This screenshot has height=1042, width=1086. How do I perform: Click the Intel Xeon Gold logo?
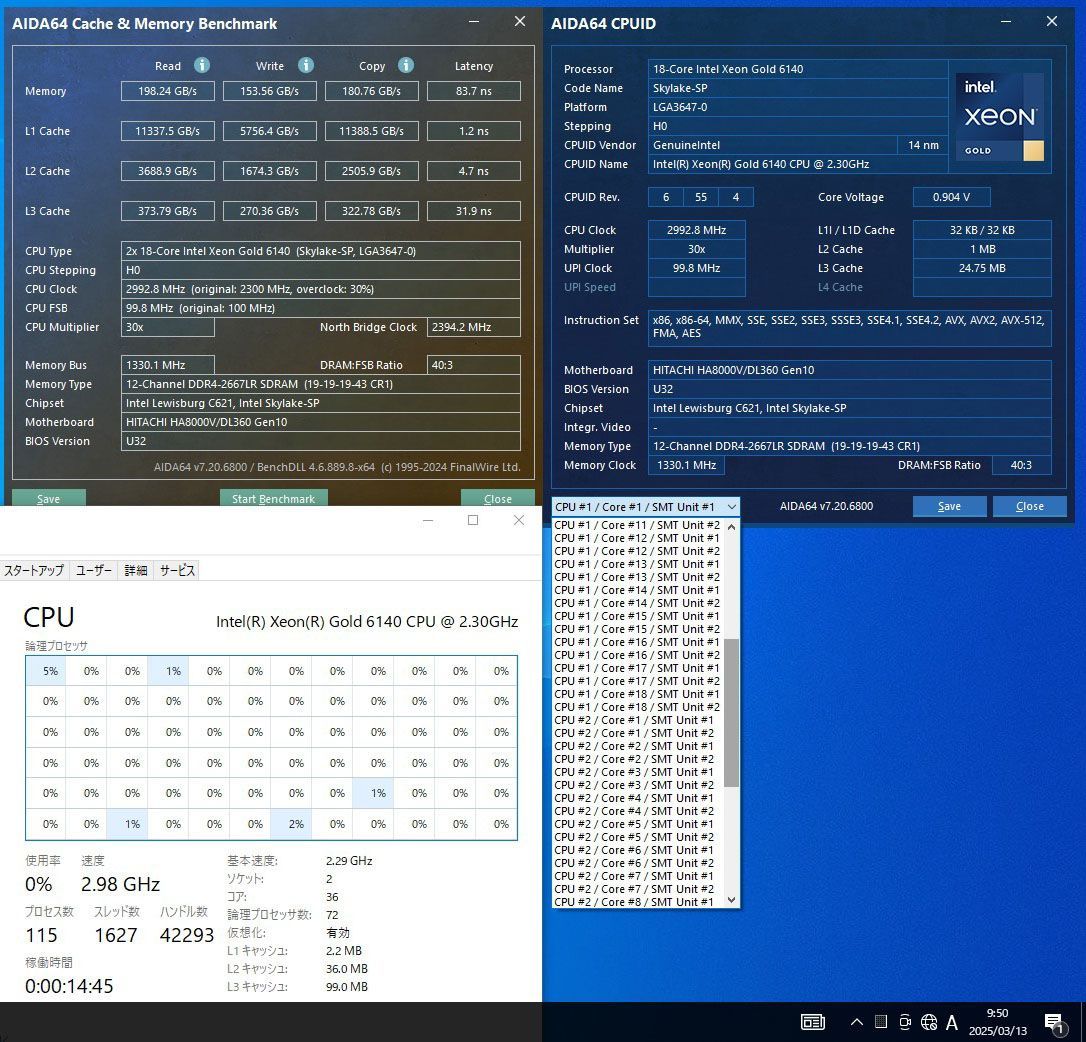tap(1000, 117)
